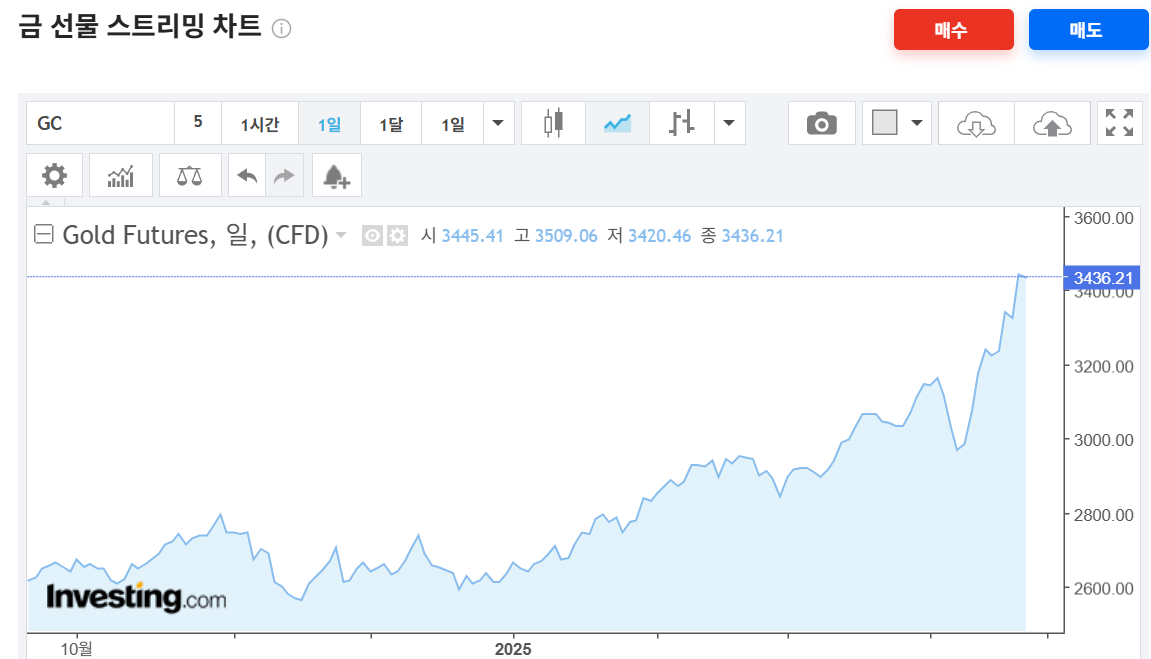Click the 2600.00 price axis label
Image resolution: width=1151 pixels, height=659 pixels.
point(1103,589)
